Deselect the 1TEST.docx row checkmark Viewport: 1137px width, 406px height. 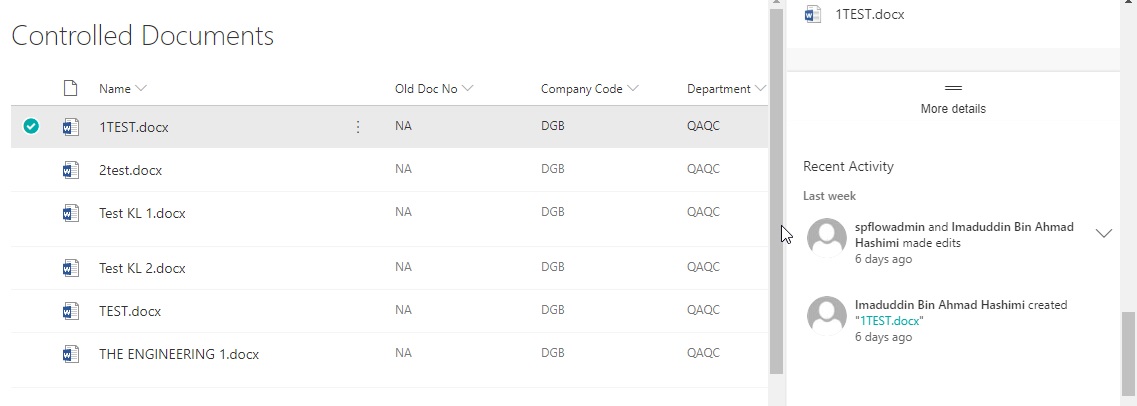(30, 127)
